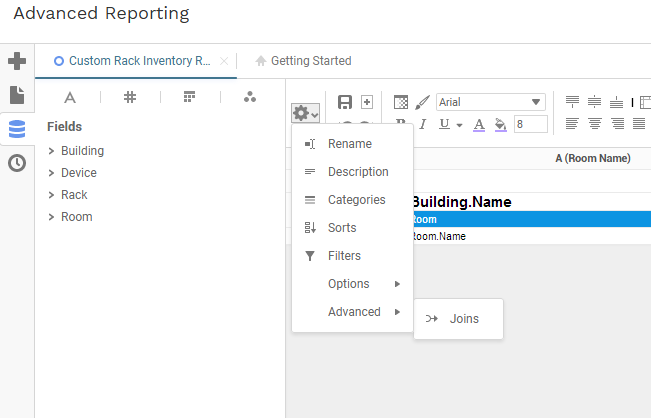Align text right
The width and height of the screenshot is (651, 418).
(x=617, y=124)
